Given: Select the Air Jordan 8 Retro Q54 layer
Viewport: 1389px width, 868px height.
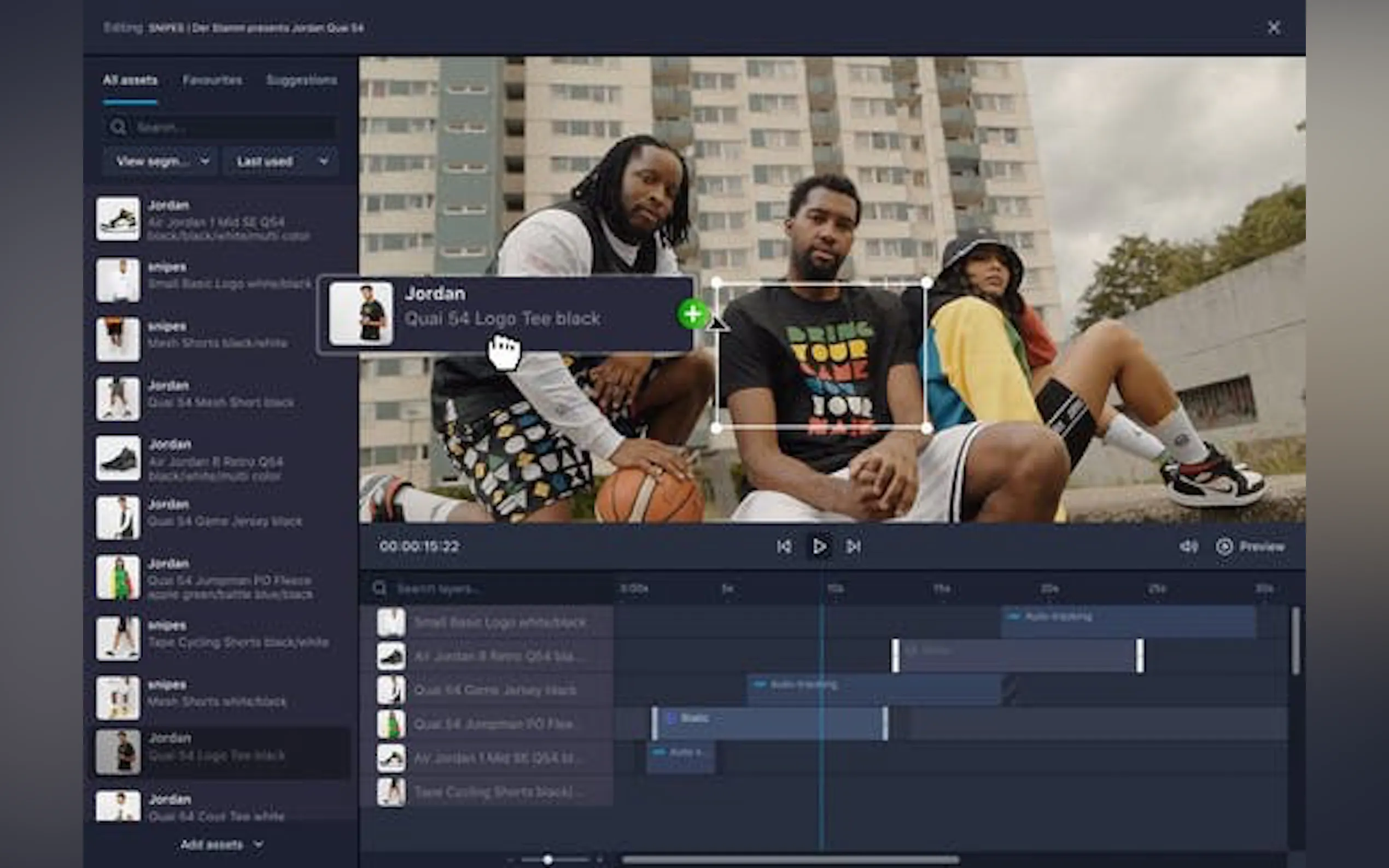Looking at the screenshot, I should click(487, 656).
